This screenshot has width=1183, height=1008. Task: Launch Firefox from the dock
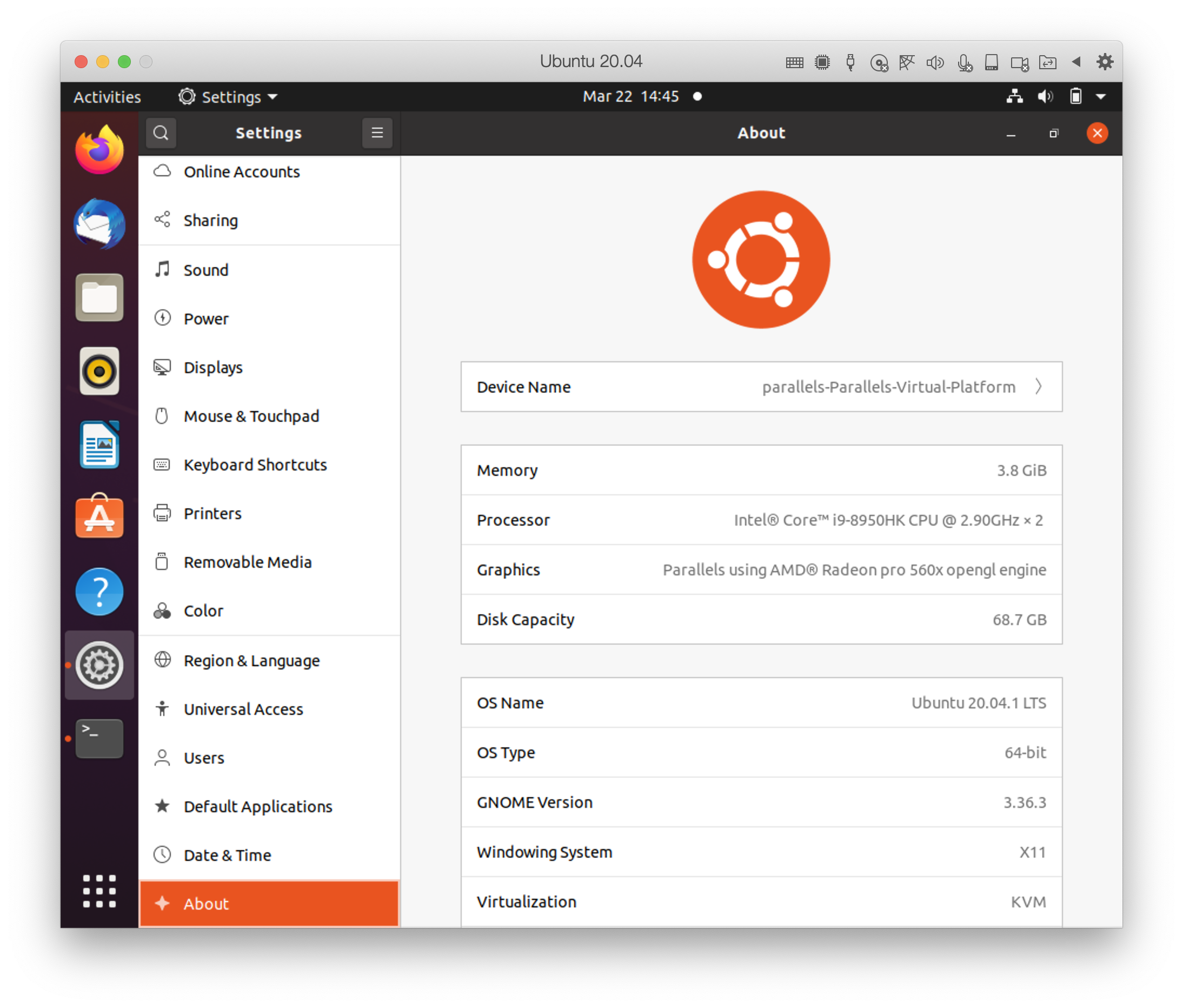point(99,150)
